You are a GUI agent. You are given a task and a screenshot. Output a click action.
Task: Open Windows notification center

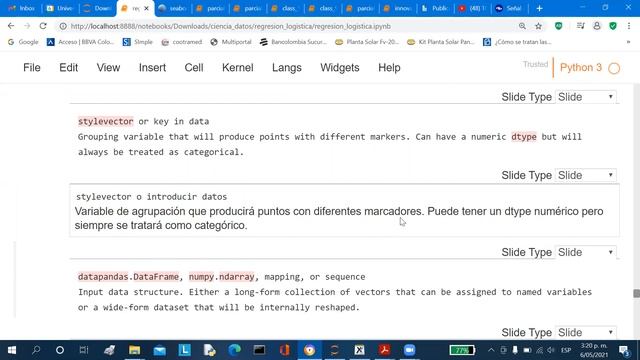(624, 350)
